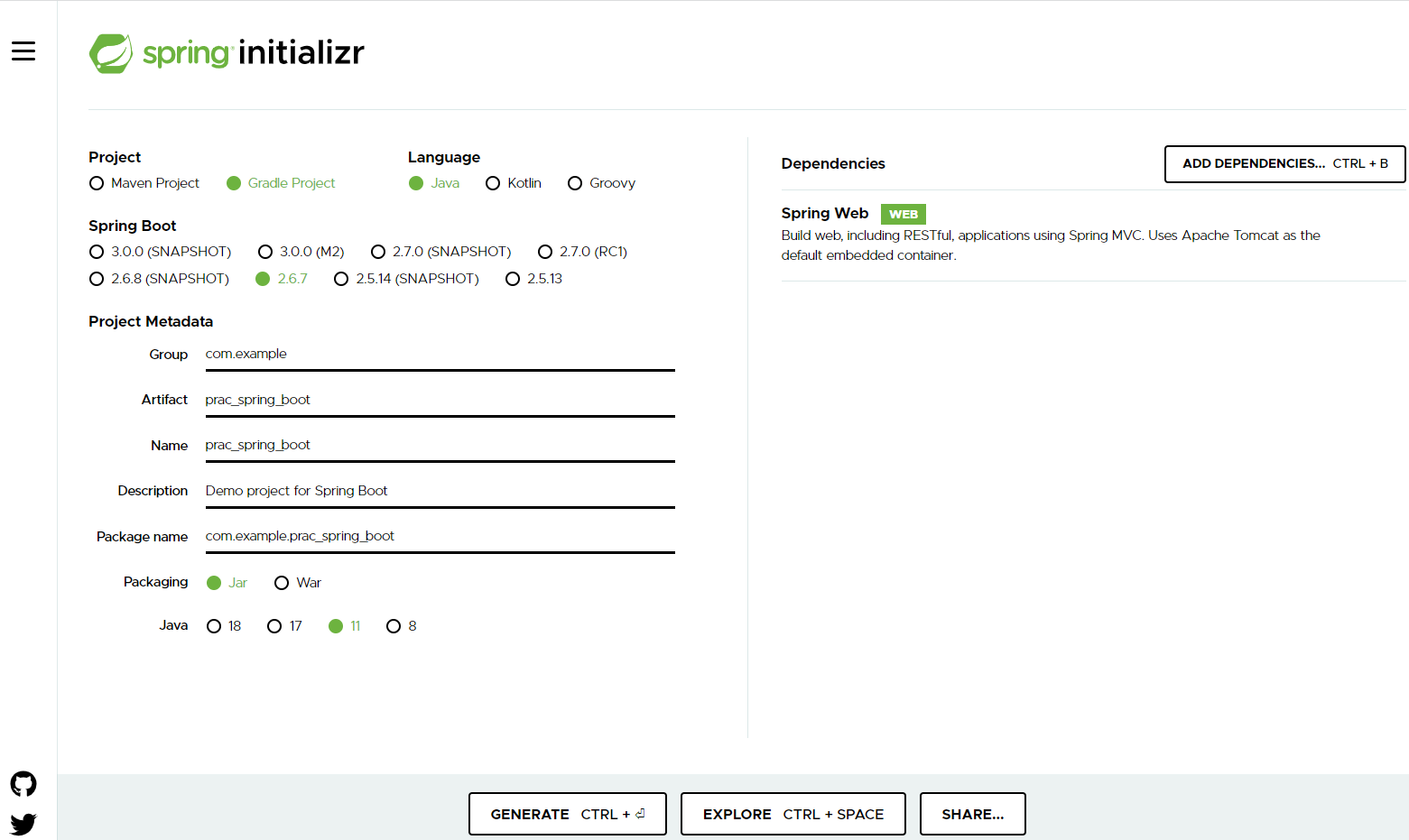Edit the Artifact field prac_spring_boot
The image size is (1409, 840).
(440, 401)
